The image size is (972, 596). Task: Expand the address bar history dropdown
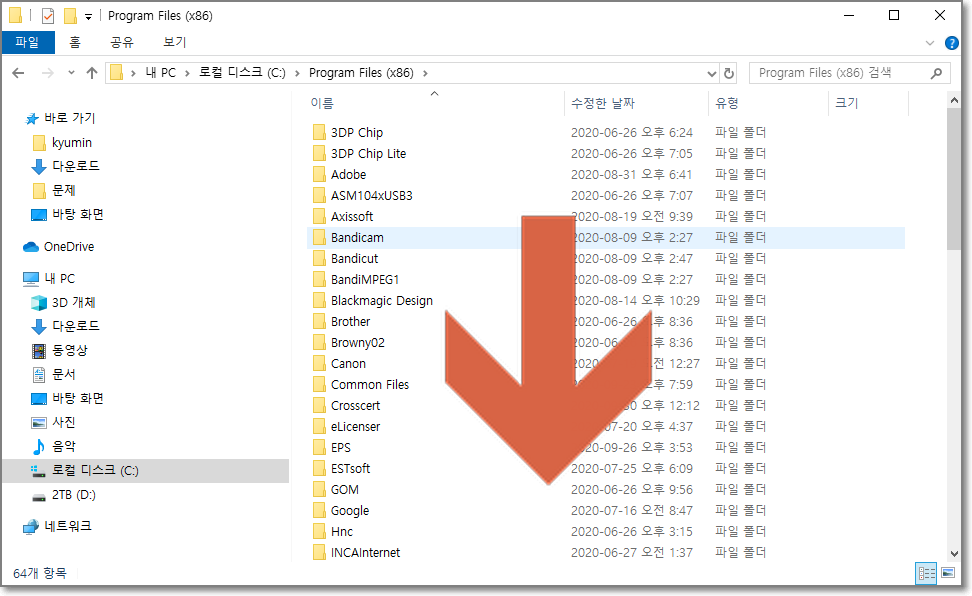(x=712, y=74)
